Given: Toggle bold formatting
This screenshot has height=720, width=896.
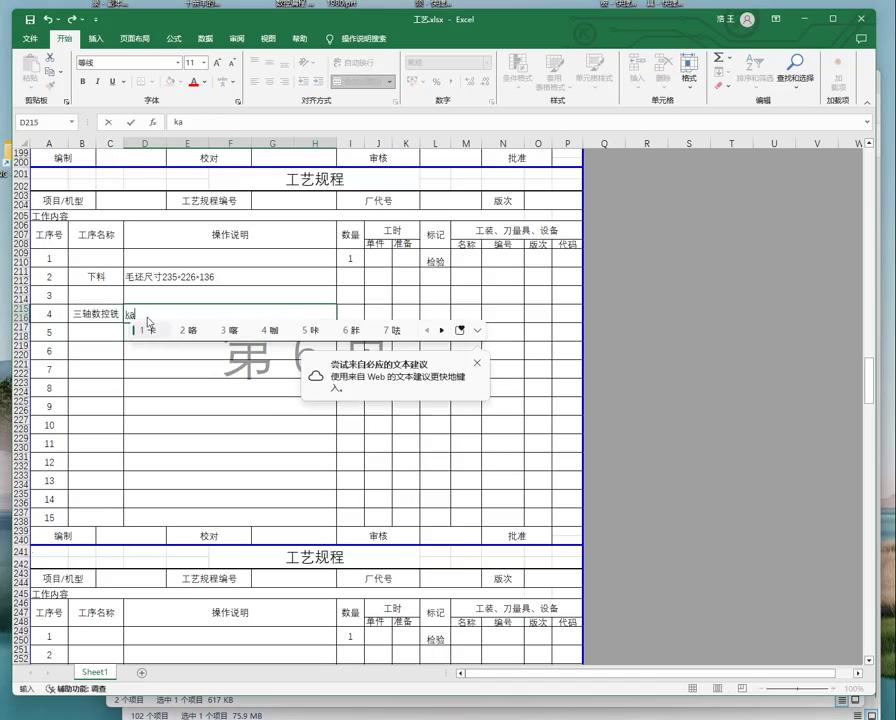Looking at the screenshot, I should pyautogui.click(x=82, y=81).
